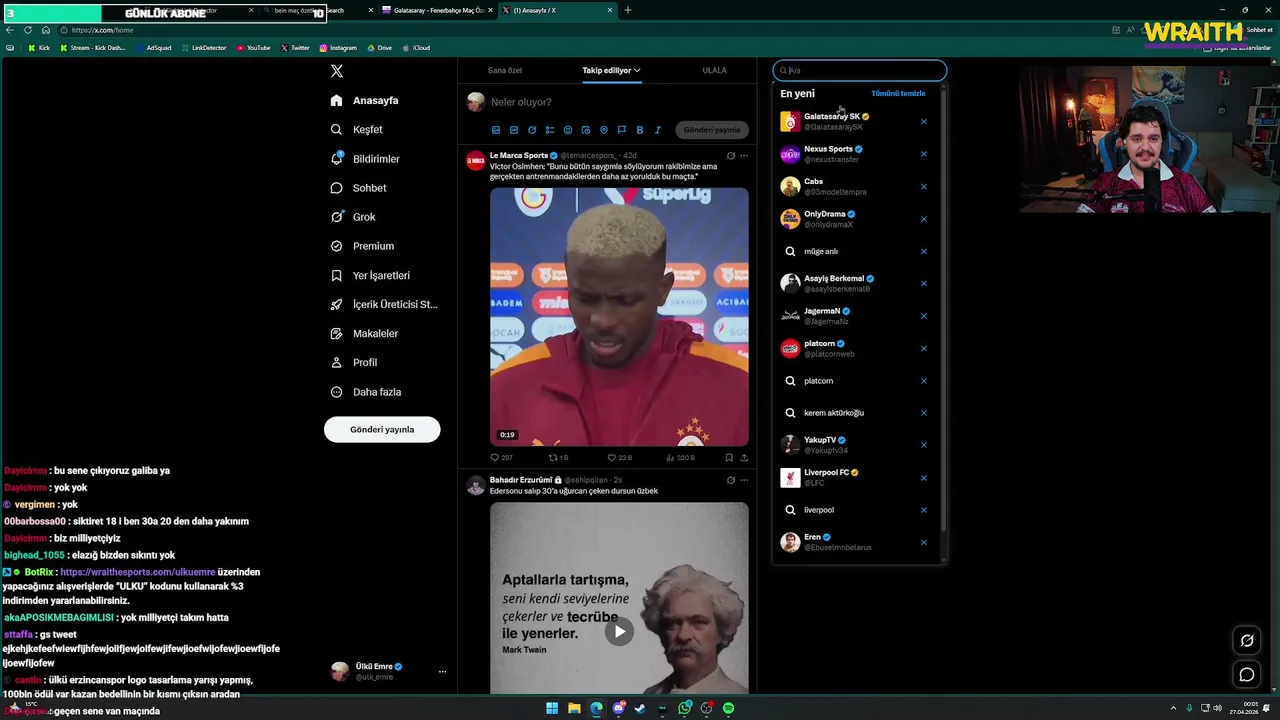Remove Cabs from recent searches
Viewport: 1280px width, 720px height.
click(924, 187)
